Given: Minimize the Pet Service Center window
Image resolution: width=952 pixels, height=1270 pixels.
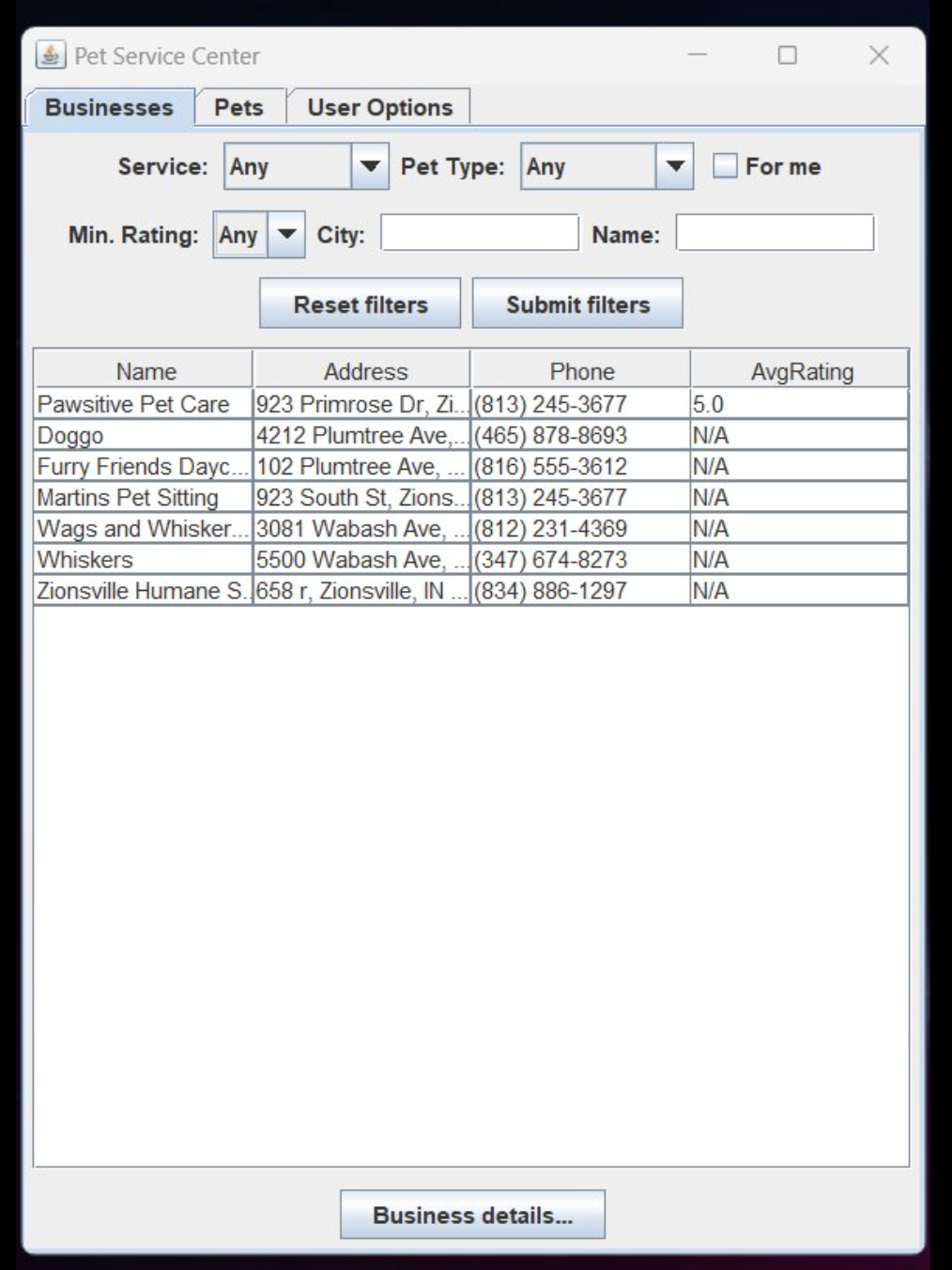Looking at the screenshot, I should [697, 55].
